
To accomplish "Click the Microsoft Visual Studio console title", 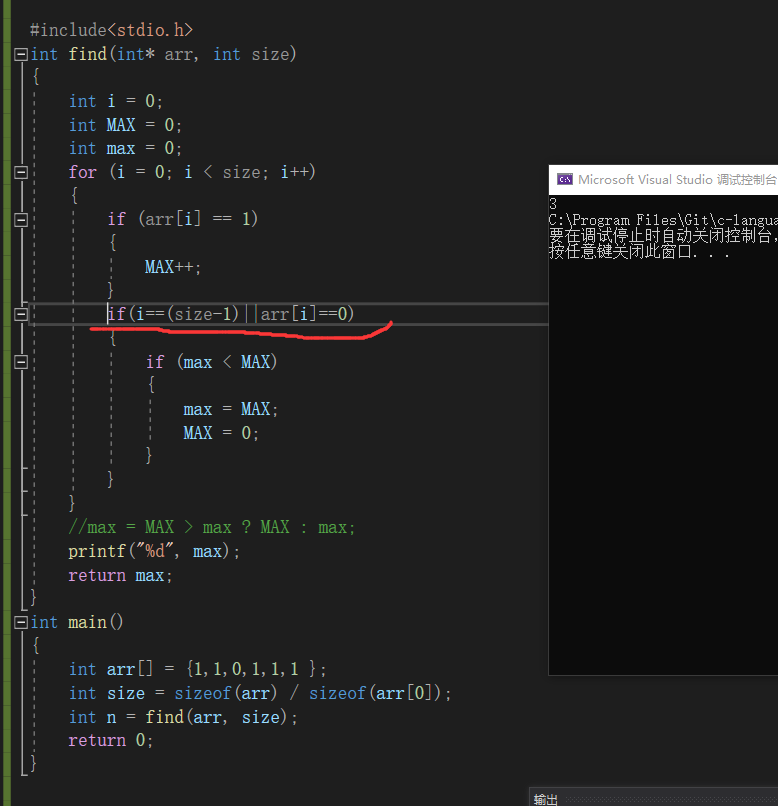I will coord(677,179).
